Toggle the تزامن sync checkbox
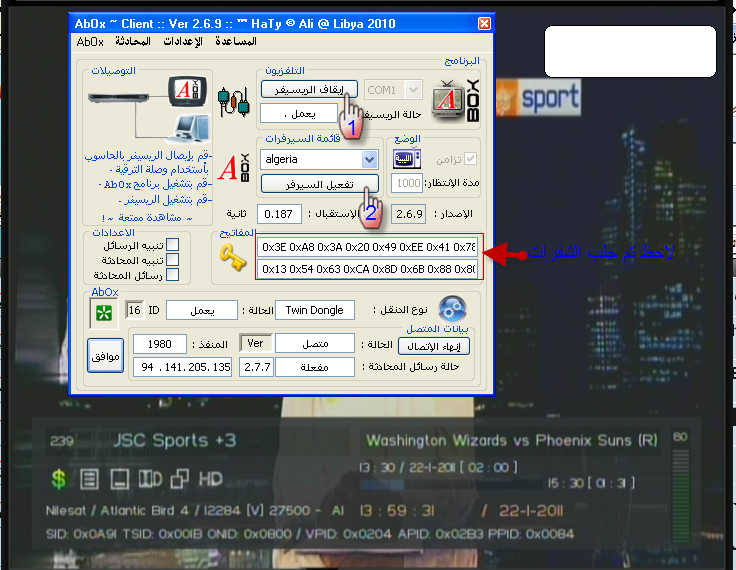Viewport: 736px width, 570px height. click(x=470, y=159)
